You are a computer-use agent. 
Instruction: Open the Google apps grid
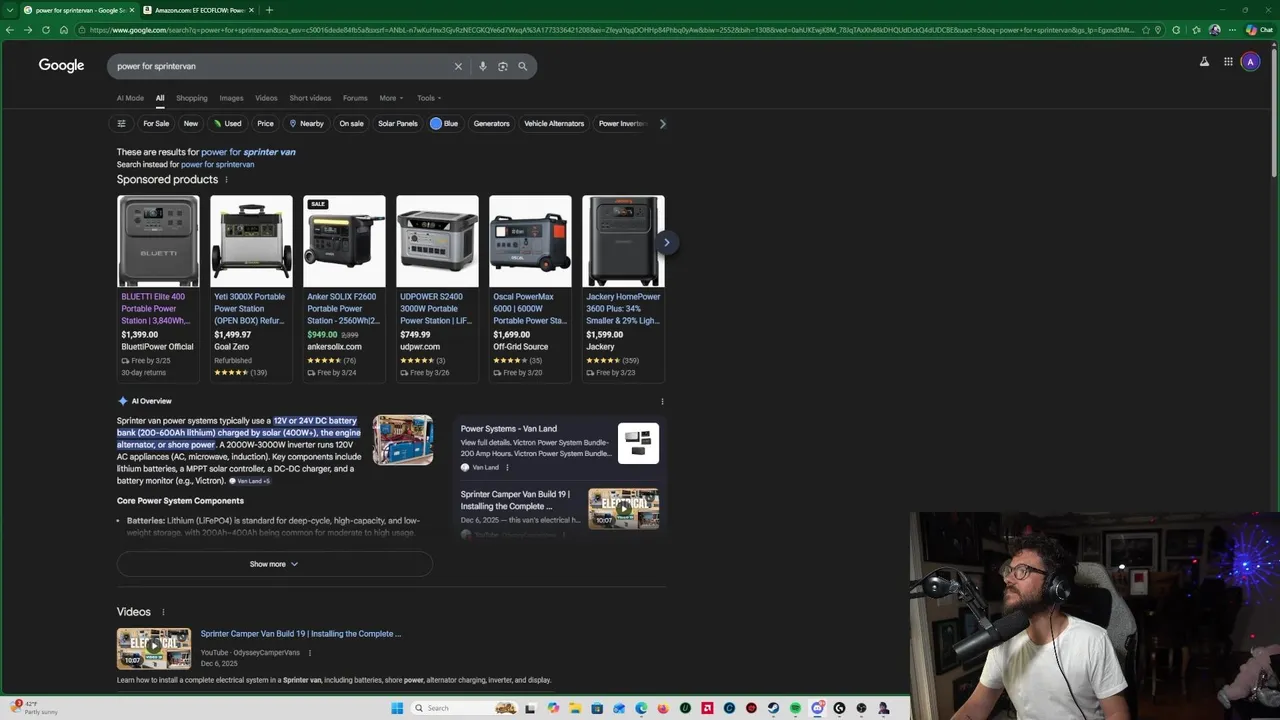(x=1228, y=62)
